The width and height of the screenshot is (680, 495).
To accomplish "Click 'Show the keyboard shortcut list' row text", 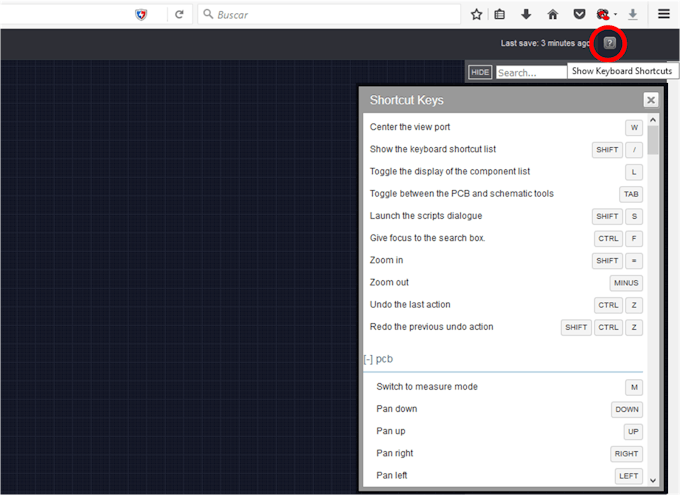I will tap(433, 149).
